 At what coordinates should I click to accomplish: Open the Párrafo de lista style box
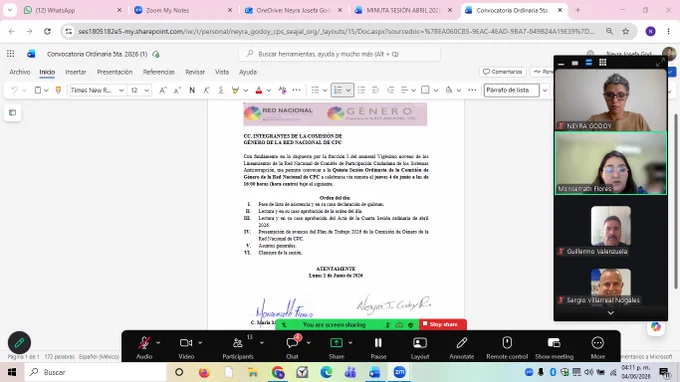(512, 90)
